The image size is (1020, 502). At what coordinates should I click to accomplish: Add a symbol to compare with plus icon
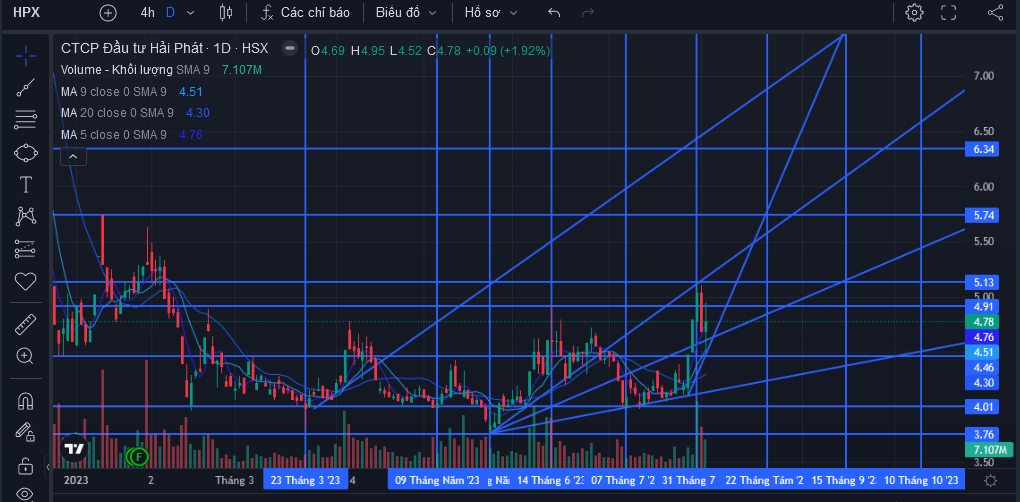[108, 12]
